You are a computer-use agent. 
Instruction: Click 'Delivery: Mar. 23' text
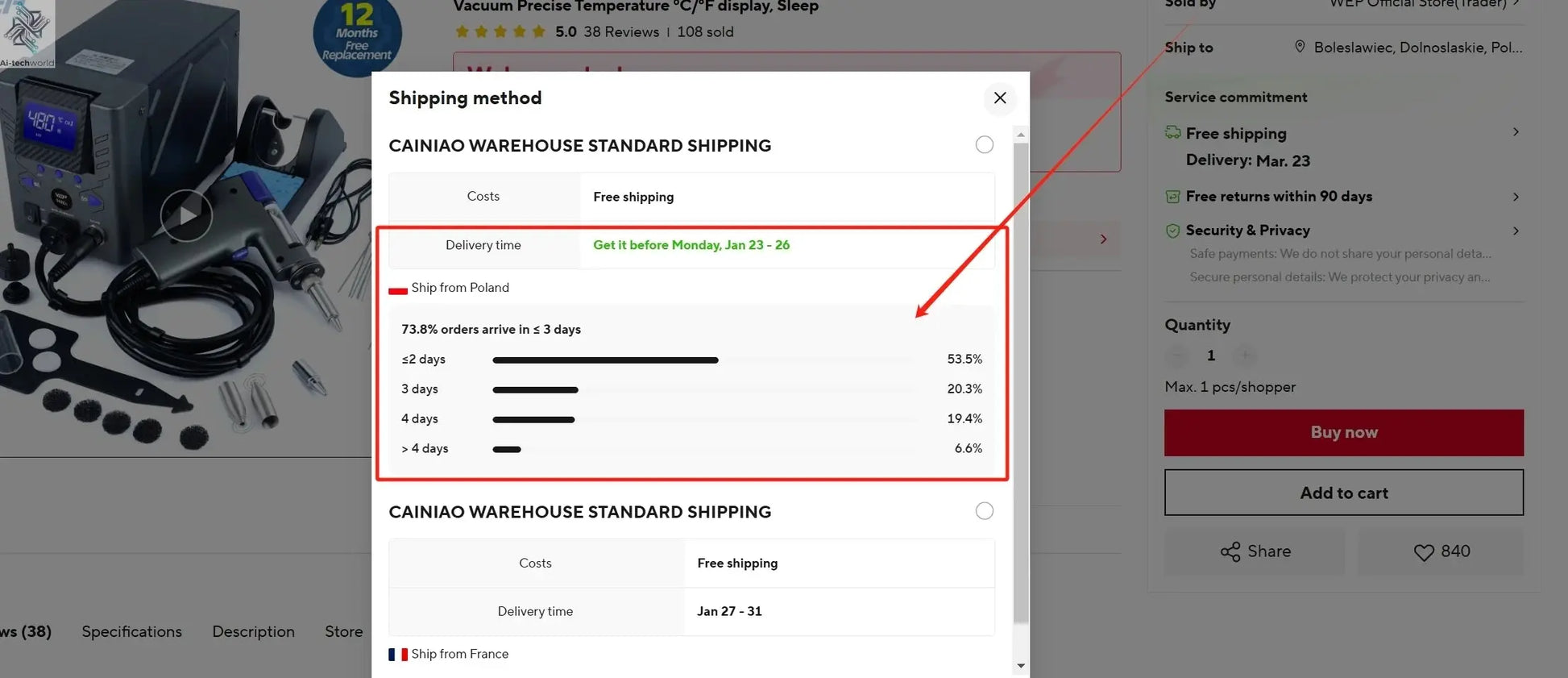[x=1248, y=160]
